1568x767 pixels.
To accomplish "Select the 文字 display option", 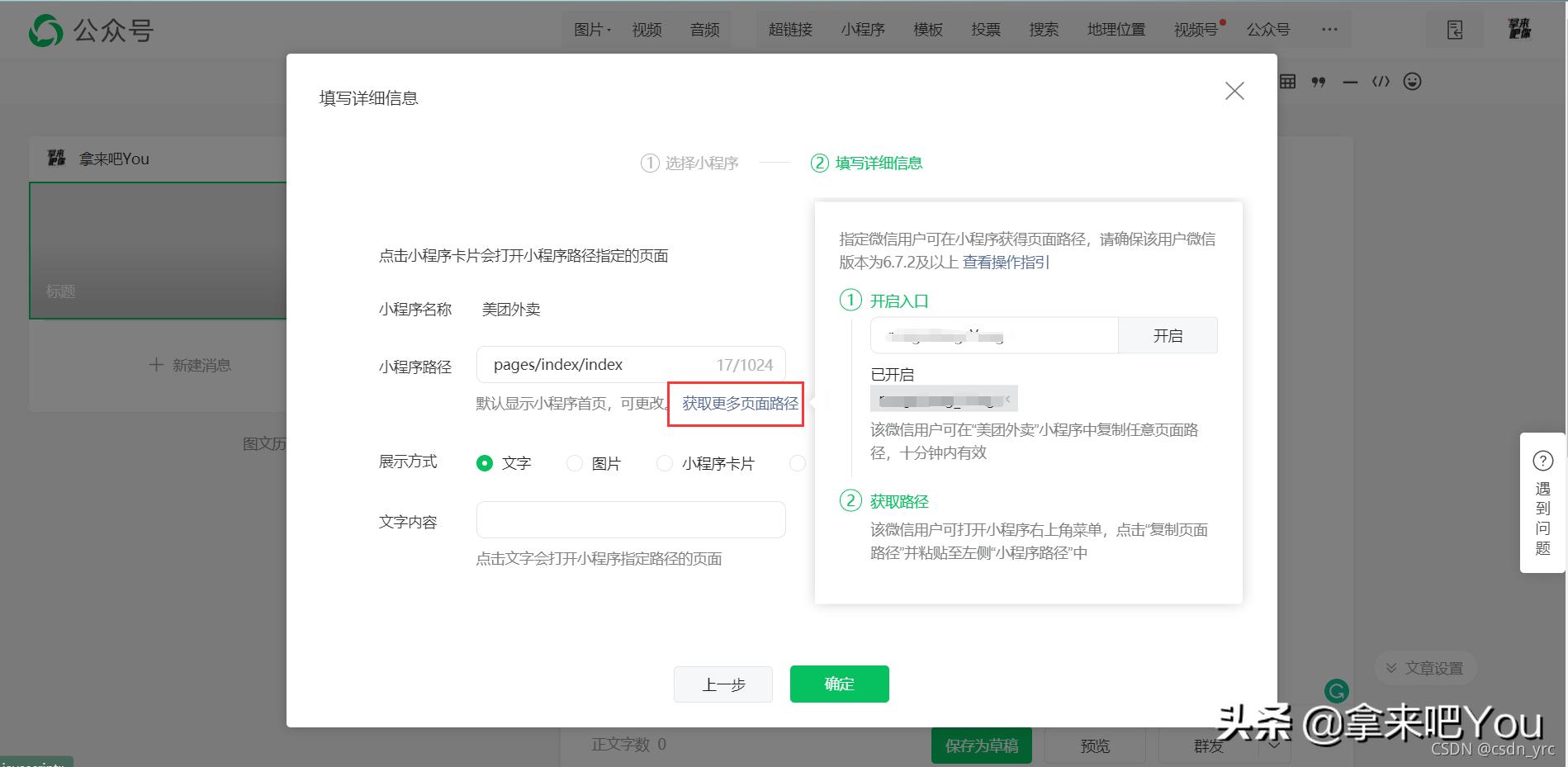I will tap(486, 463).
